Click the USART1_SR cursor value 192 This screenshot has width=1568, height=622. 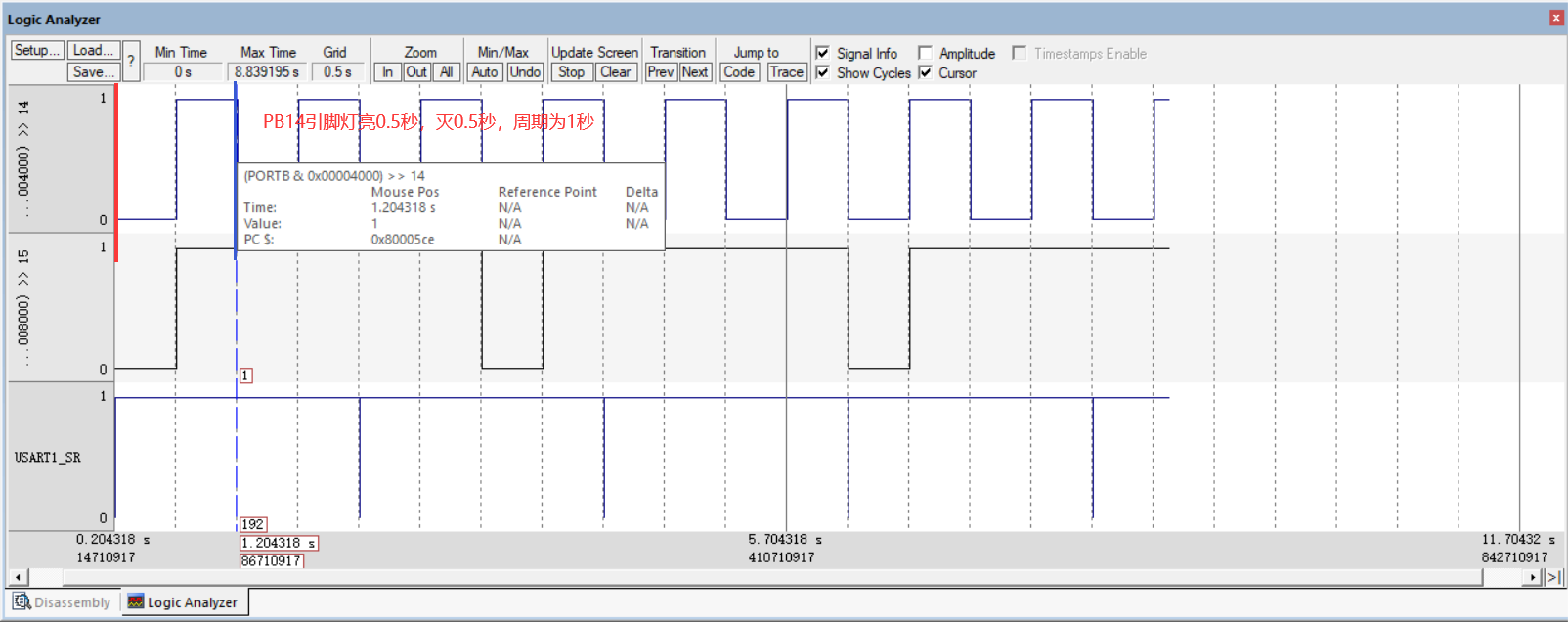point(253,524)
